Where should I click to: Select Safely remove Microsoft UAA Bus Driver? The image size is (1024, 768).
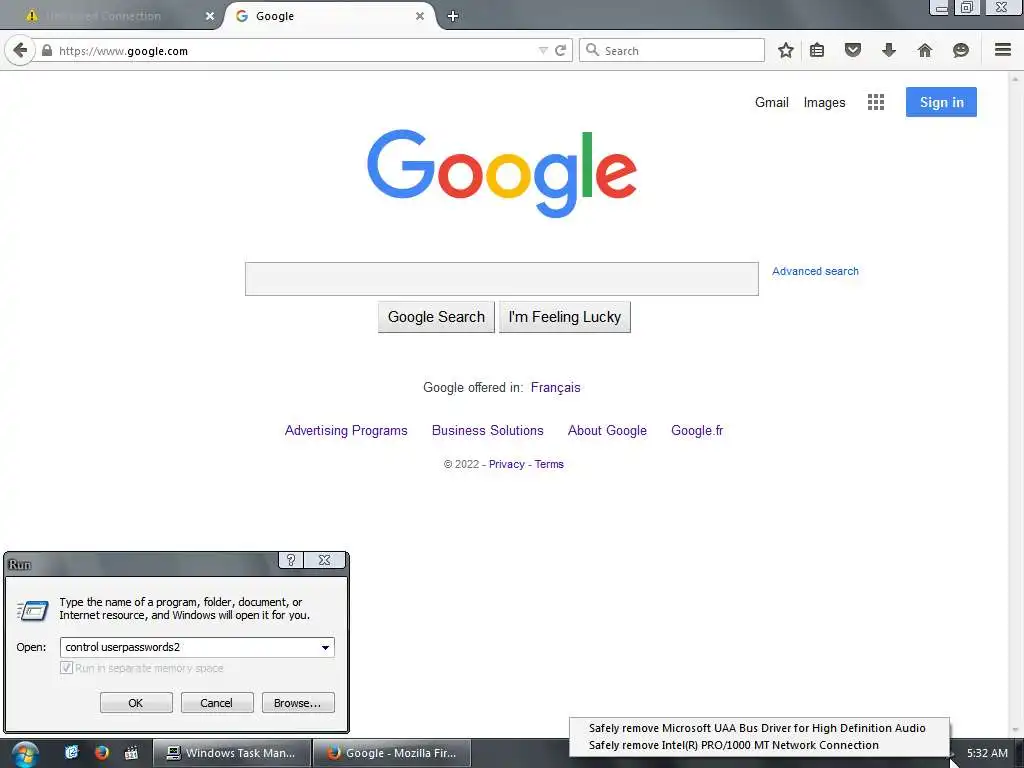(x=758, y=728)
